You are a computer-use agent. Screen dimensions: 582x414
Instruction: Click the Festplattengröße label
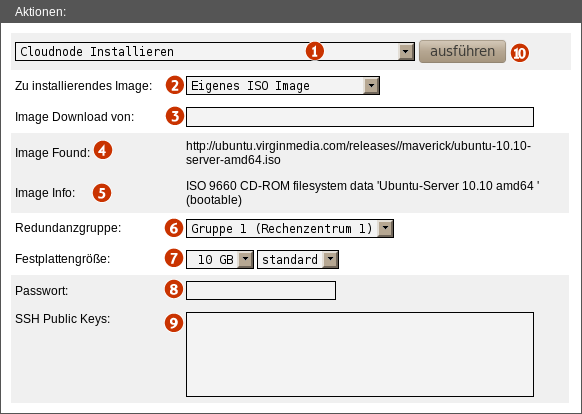pos(62,259)
